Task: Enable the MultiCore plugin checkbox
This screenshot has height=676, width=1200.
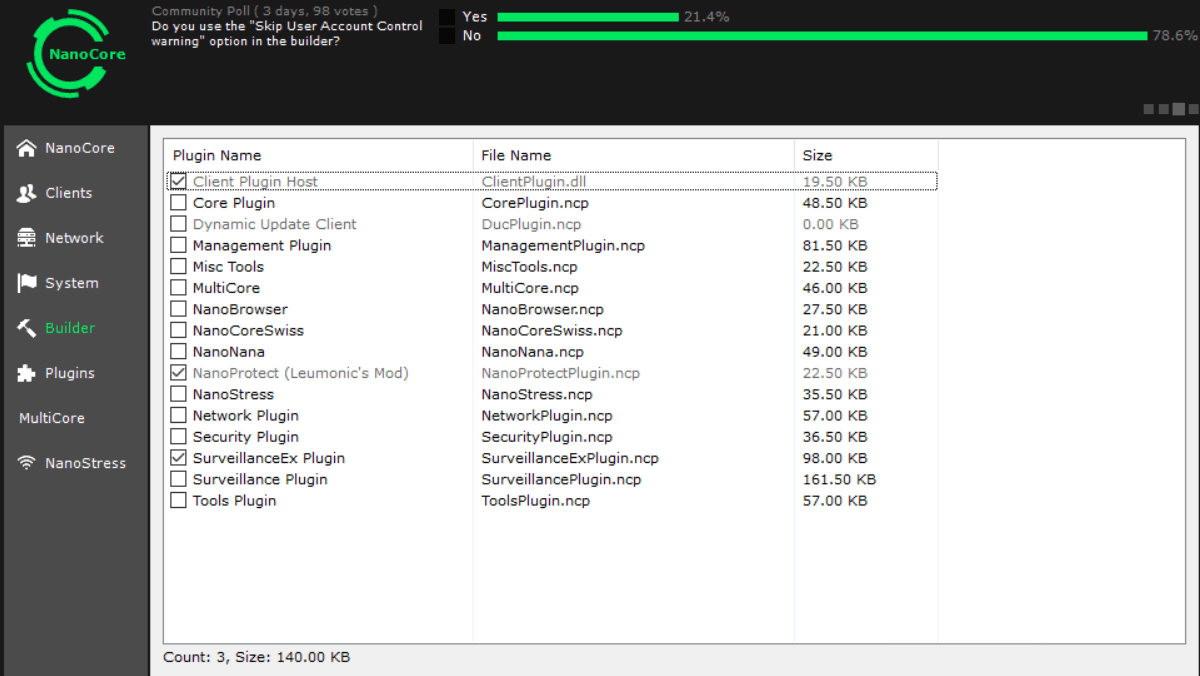Action: point(178,288)
